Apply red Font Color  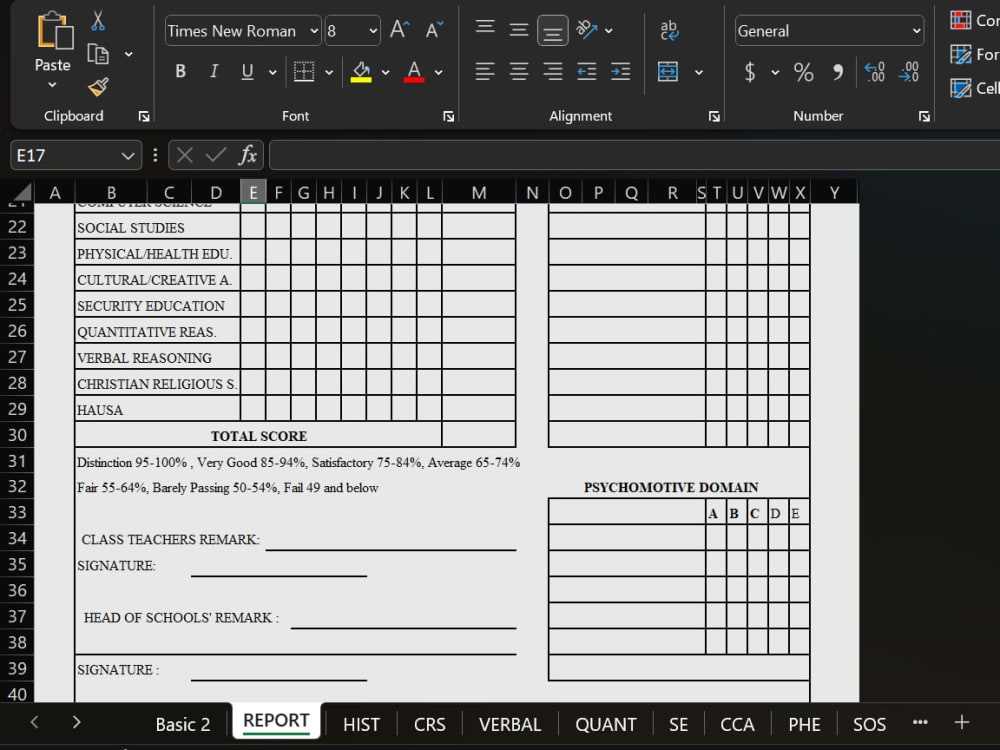414,71
